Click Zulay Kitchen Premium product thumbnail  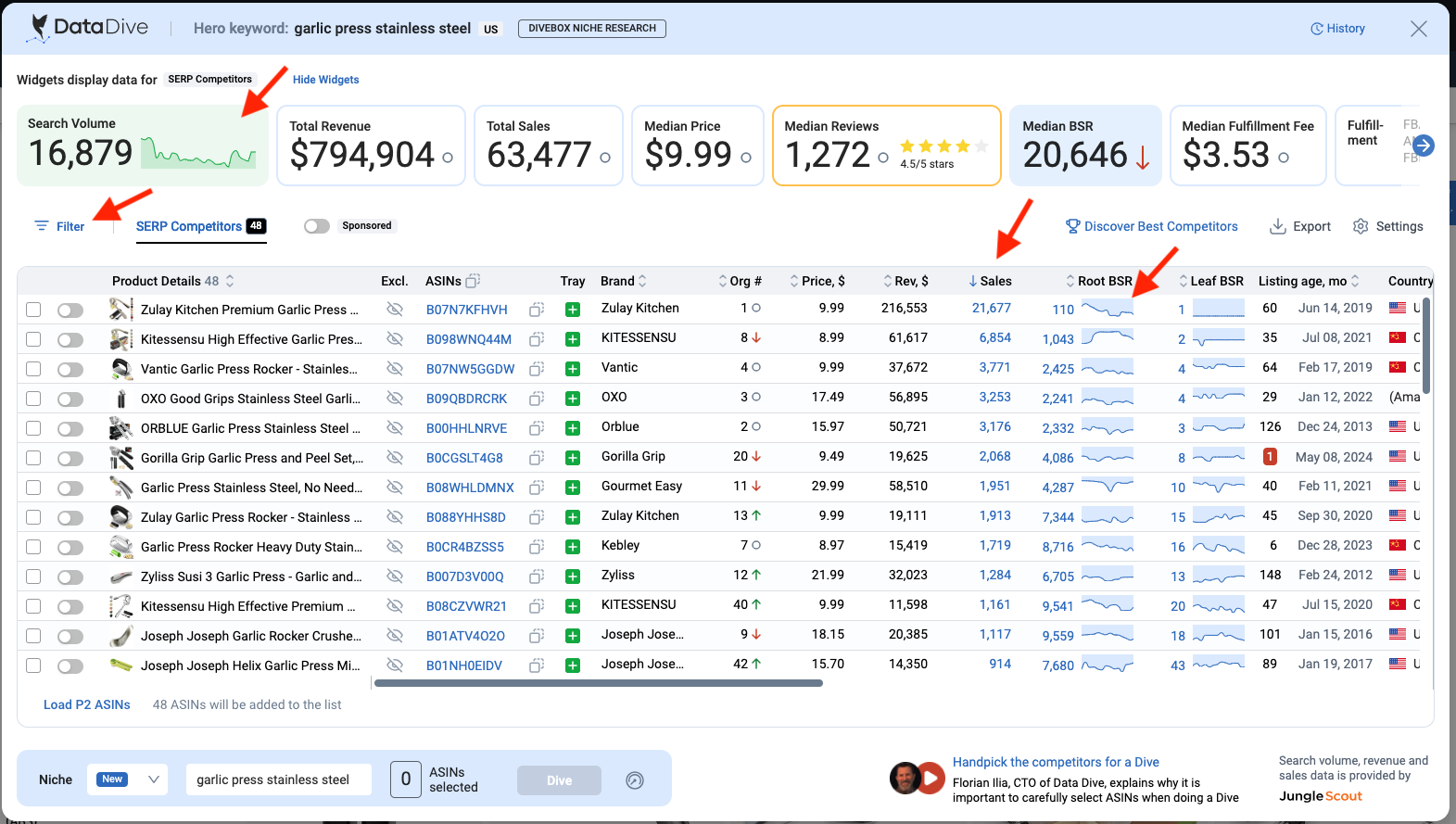point(120,309)
